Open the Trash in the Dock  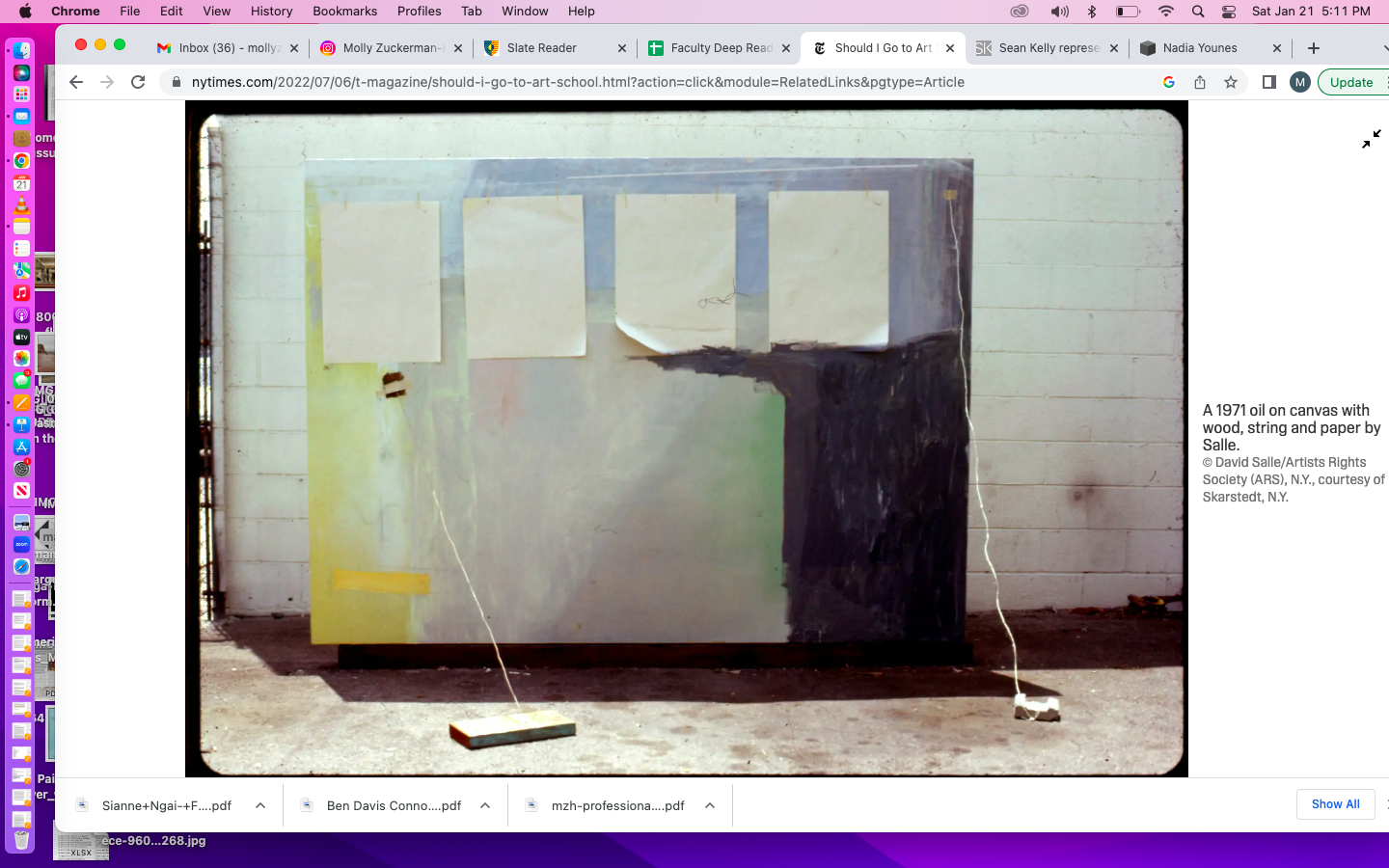coord(21,840)
